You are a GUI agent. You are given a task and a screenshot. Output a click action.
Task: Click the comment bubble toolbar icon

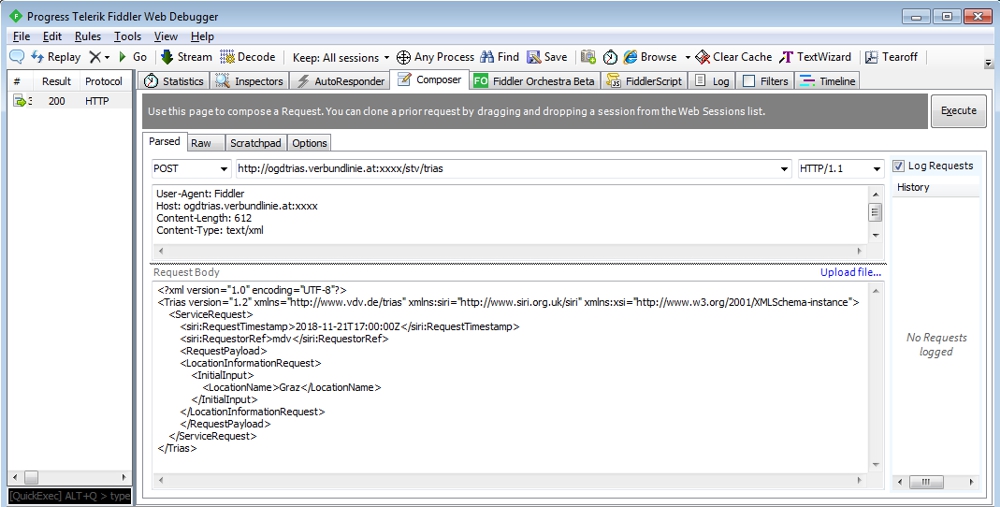(x=17, y=57)
